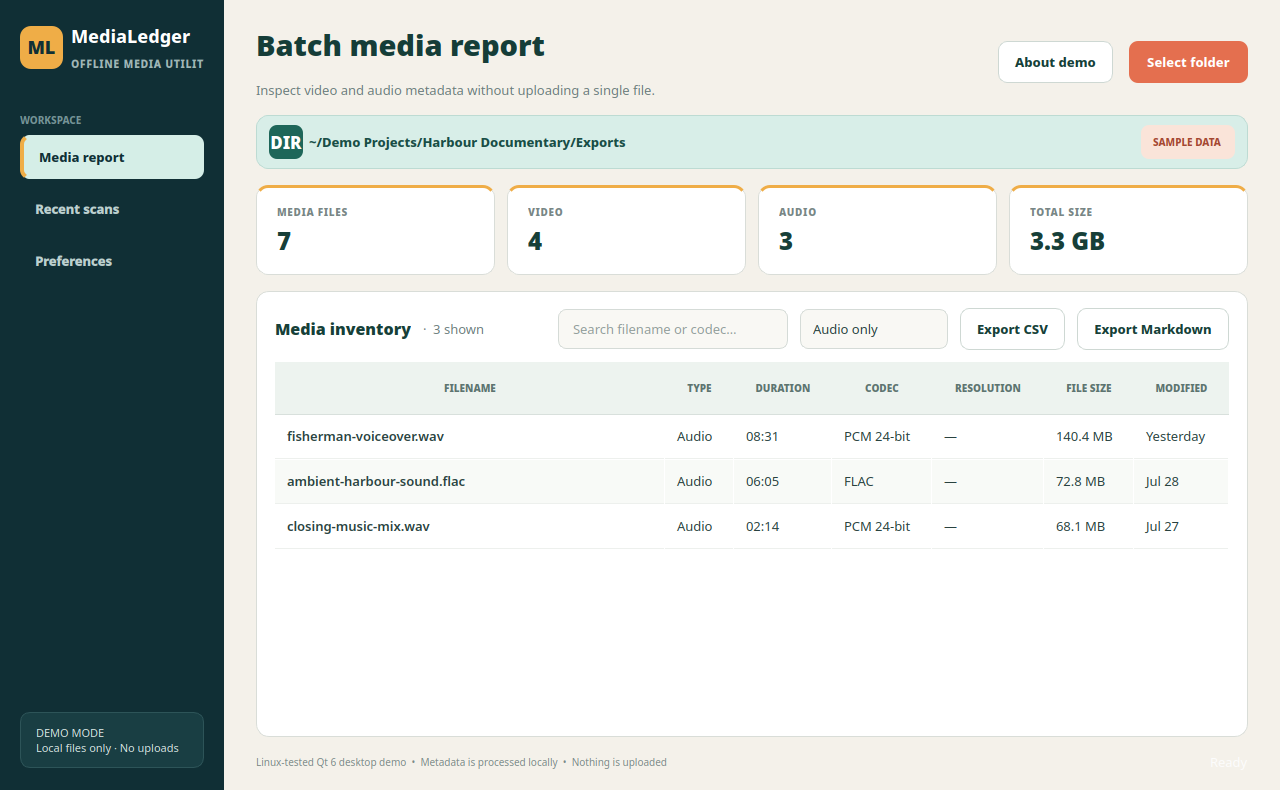The image size is (1280, 790).
Task: Click the Exports directory path text
Action: 467,142
